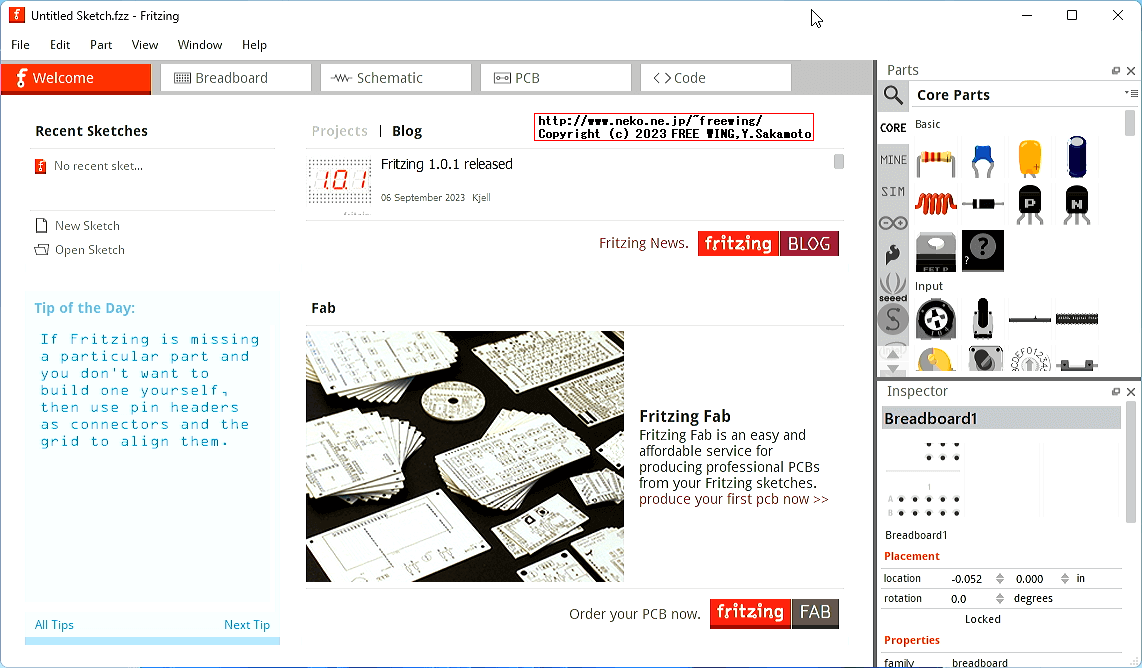Switch to the Breadboard view tab
This screenshot has height=668, width=1142.
[236, 78]
